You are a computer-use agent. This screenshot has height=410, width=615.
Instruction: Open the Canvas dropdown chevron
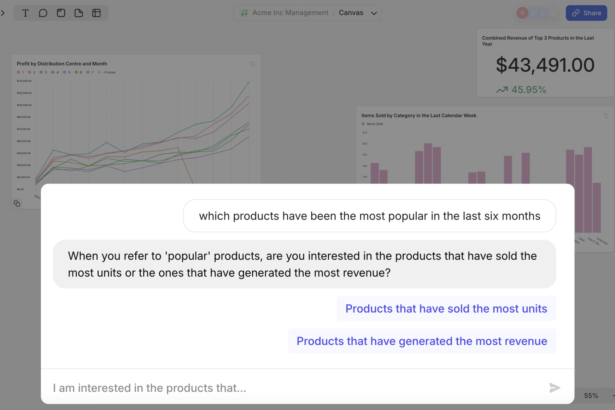(374, 13)
